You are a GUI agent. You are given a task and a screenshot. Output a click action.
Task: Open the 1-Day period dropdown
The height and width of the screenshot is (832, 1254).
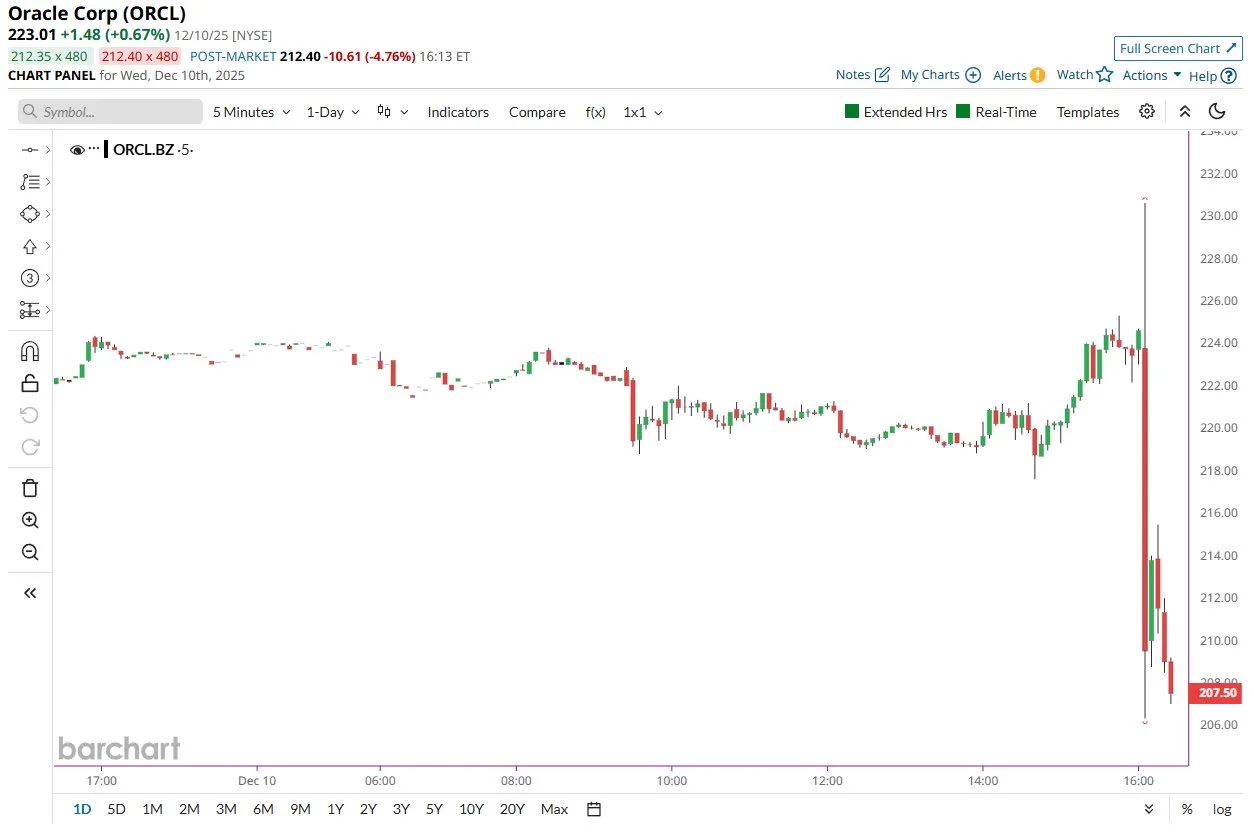(x=332, y=112)
